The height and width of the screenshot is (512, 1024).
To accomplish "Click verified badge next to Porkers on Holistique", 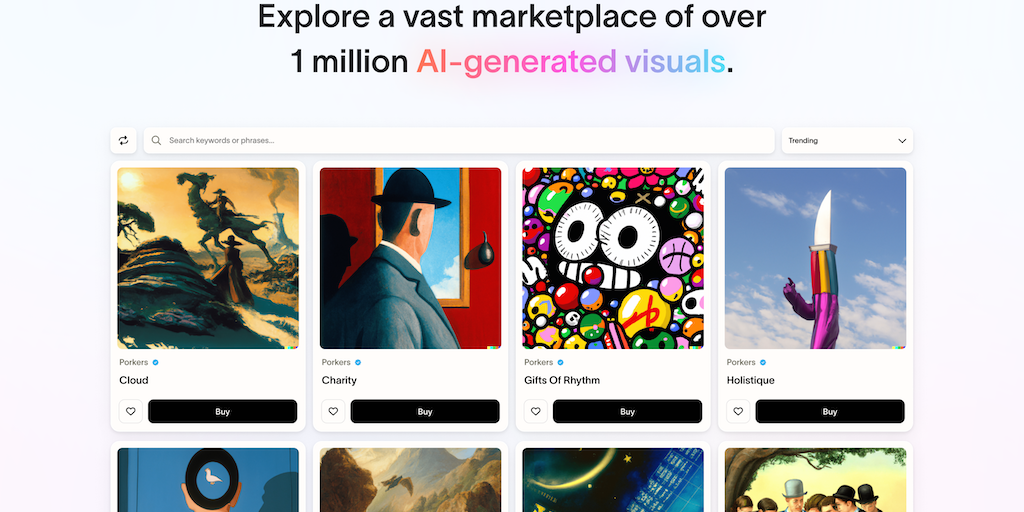I will pyautogui.click(x=763, y=362).
